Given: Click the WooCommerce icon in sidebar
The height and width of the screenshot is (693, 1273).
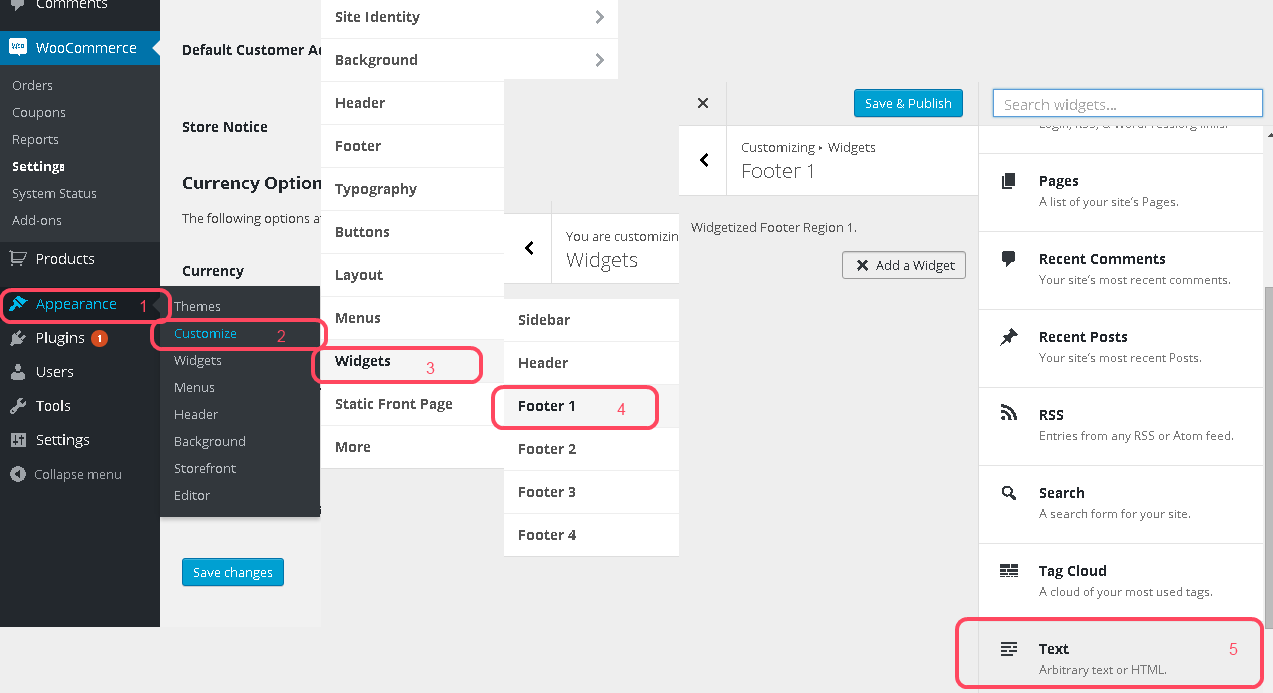Looking at the screenshot, I should point(18,47).
